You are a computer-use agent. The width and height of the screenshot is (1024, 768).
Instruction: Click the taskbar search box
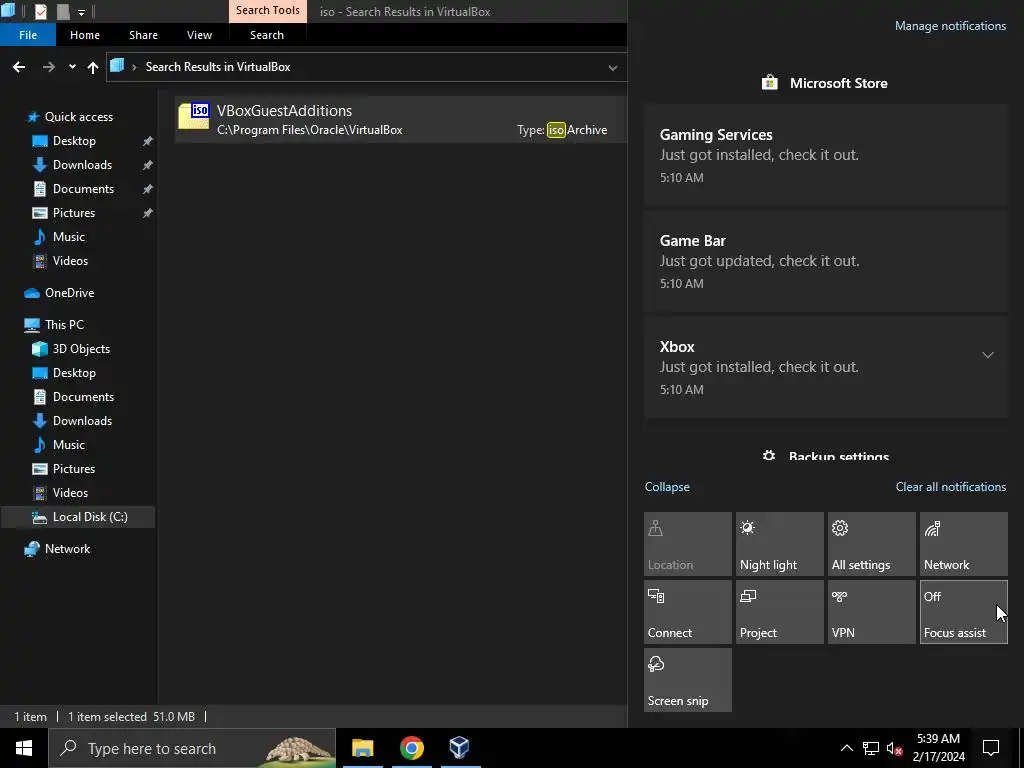(192, 748)
